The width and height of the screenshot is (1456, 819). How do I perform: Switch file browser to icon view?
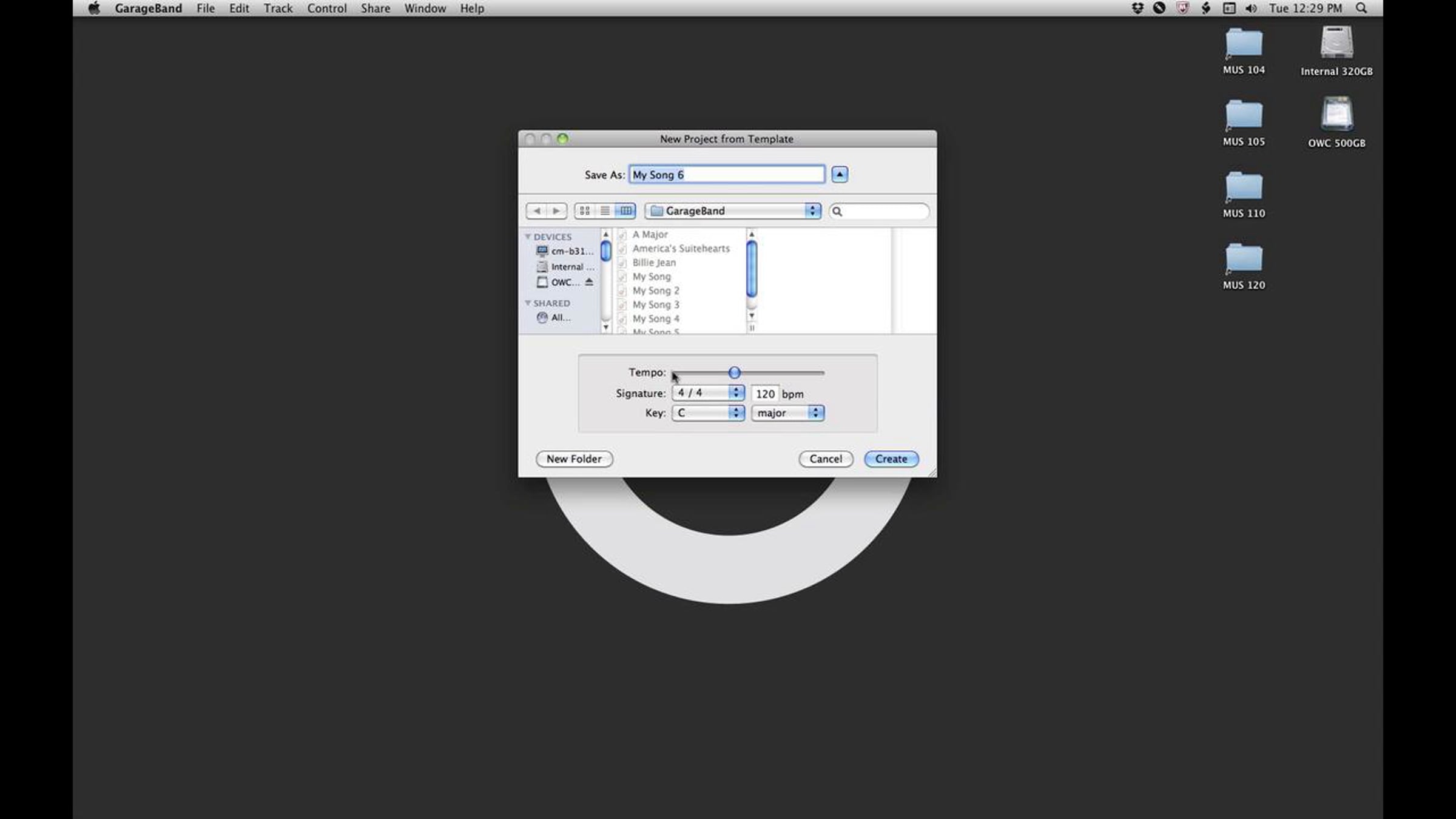tap(584, 211)
